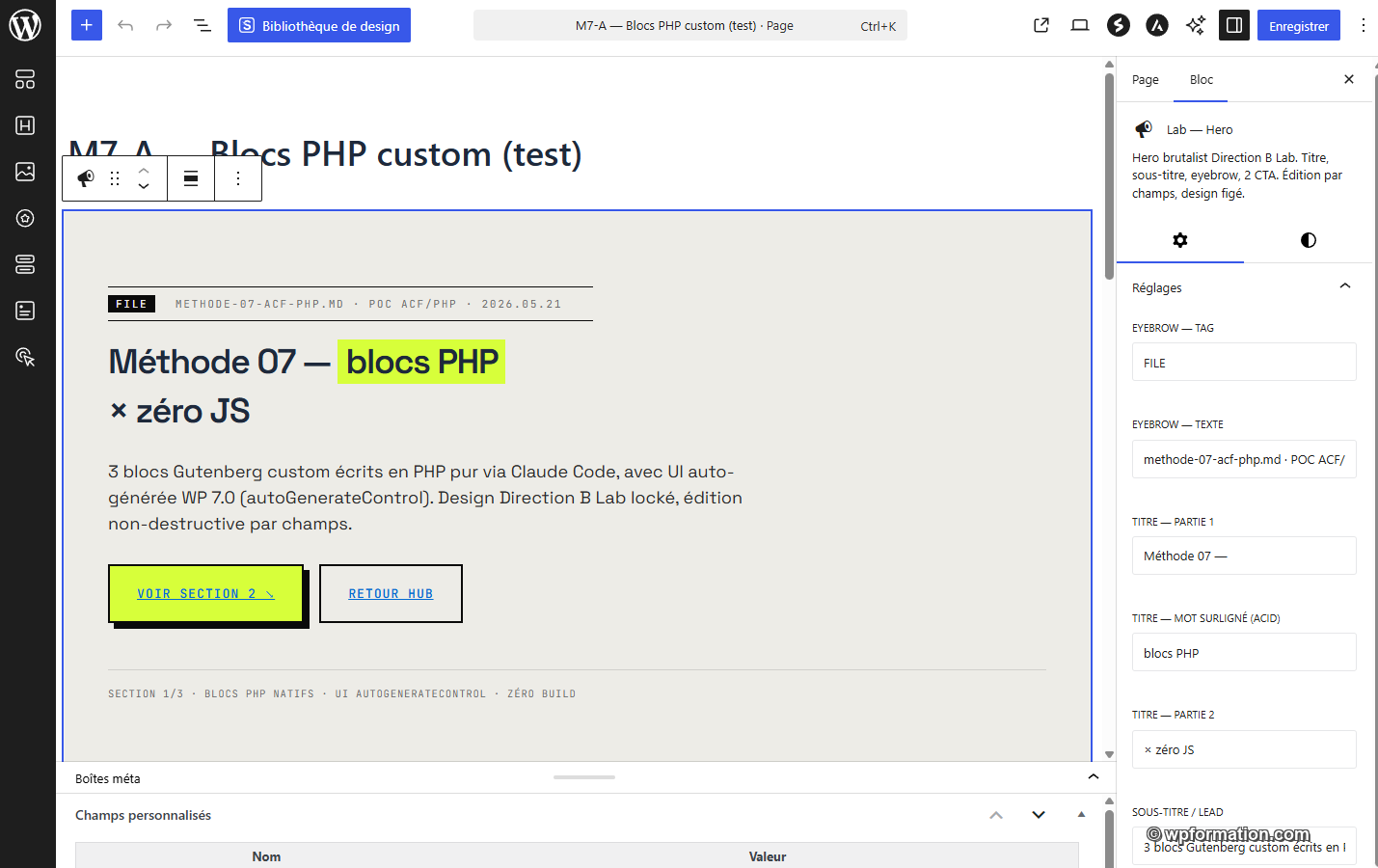Click the hero lead paragraph text
The width and height of the screenshot is (1378, 868).
tap(425, 498)
